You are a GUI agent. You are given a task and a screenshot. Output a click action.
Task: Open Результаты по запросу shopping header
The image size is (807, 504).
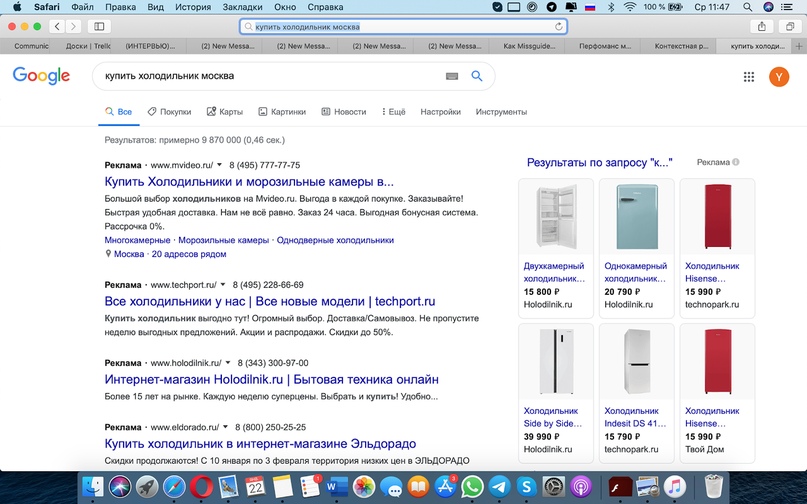(x=600, y=163)
